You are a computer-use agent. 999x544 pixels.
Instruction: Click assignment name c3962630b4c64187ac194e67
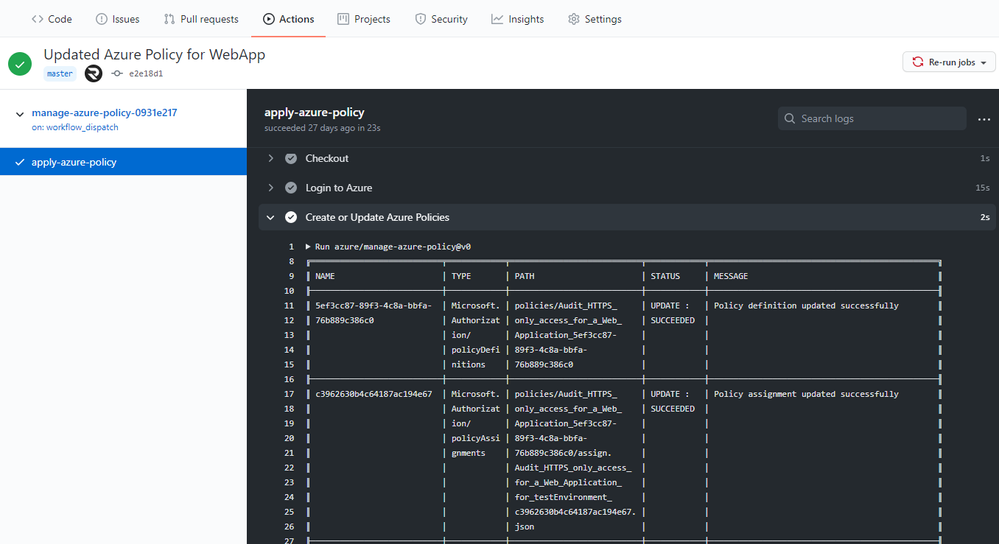(373, 394)
